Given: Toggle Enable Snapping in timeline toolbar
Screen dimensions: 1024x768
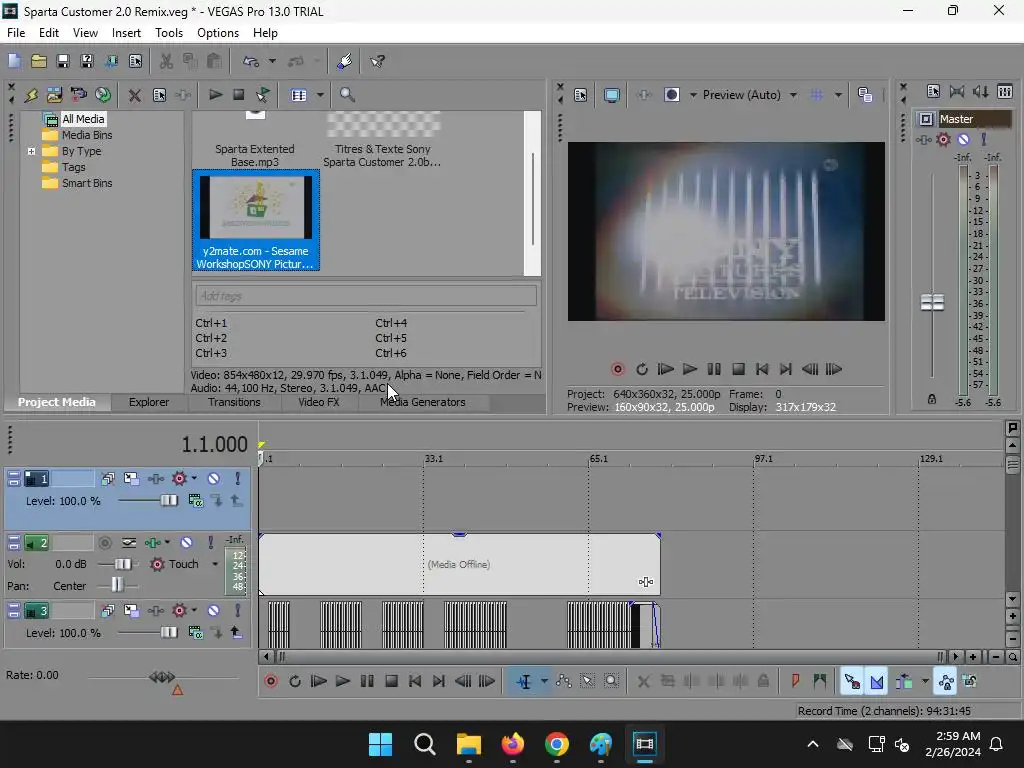Looking at the screenshot, I should (851, 682).
